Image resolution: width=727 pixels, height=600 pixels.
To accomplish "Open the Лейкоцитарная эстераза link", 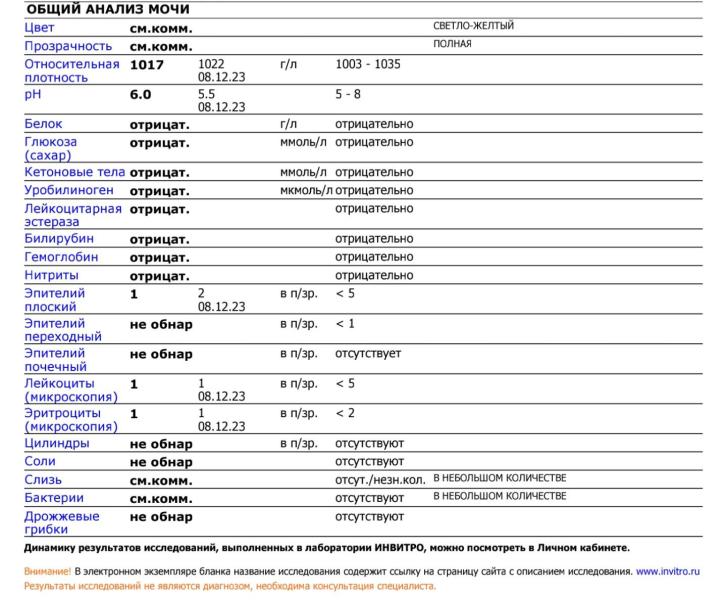I will (73, 215).
